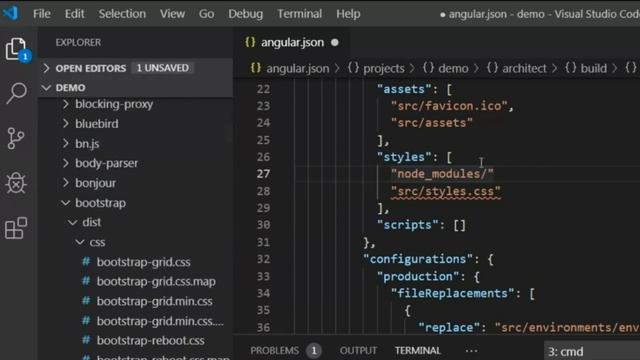640x360 pixels.
Task: Click line number 22 in gutter
Action: (263, 89)
